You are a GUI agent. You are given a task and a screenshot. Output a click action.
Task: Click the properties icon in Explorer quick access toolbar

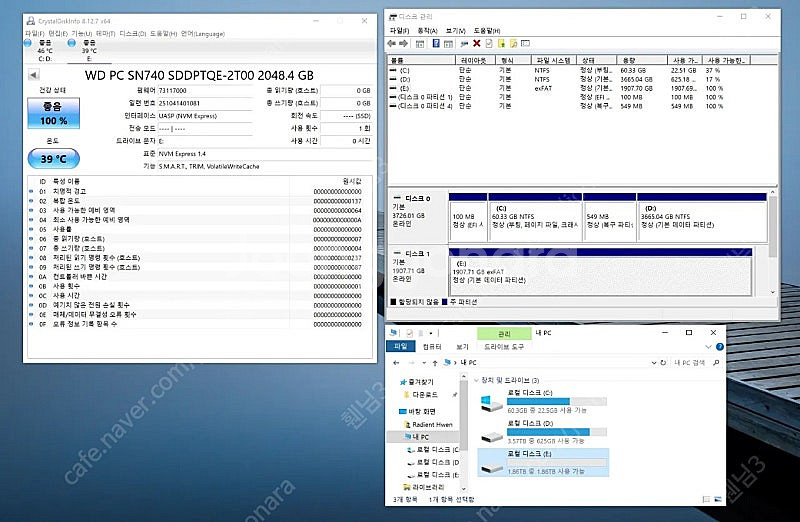click(409, 333)
